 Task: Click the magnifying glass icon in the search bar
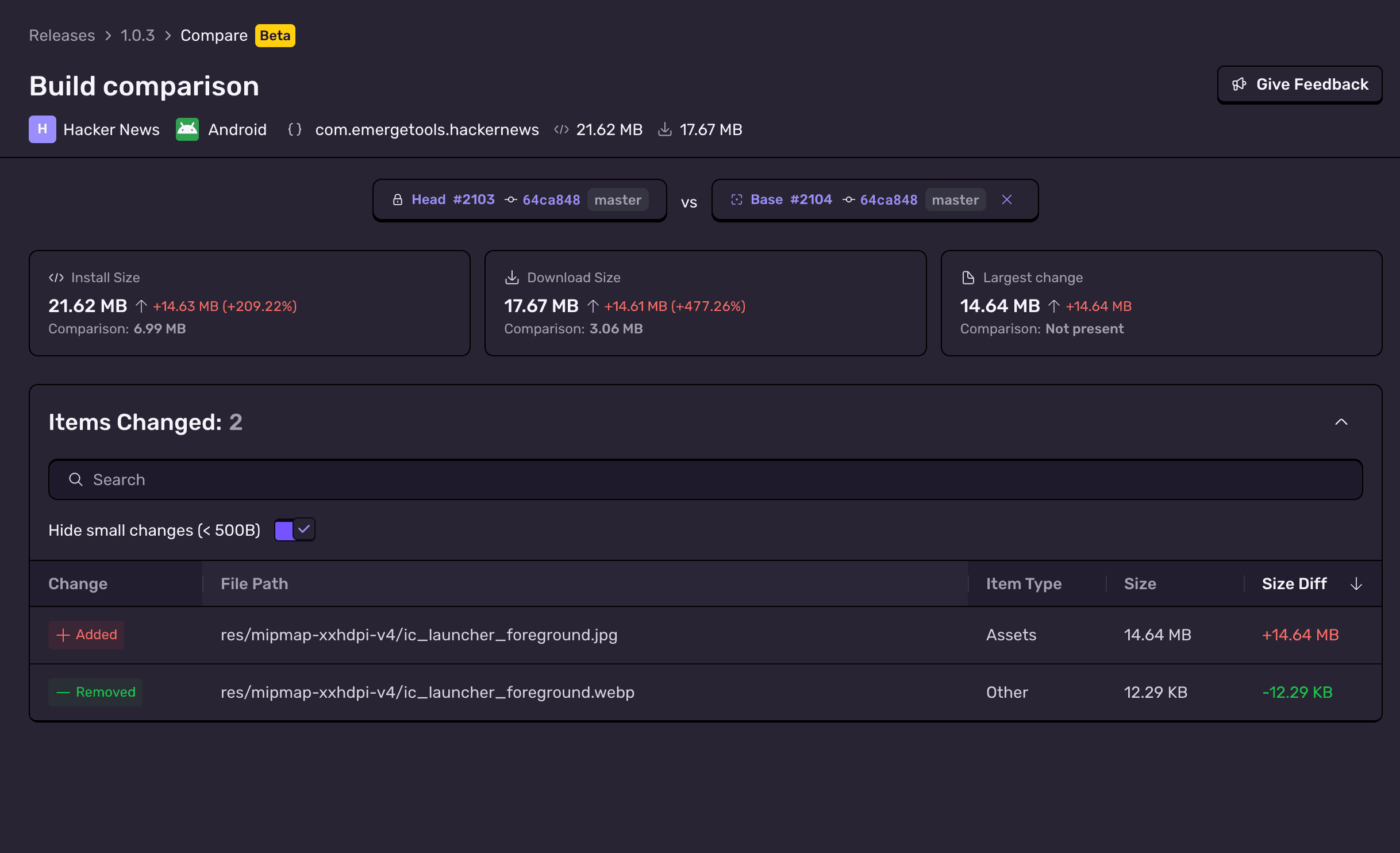coord(75,479)
